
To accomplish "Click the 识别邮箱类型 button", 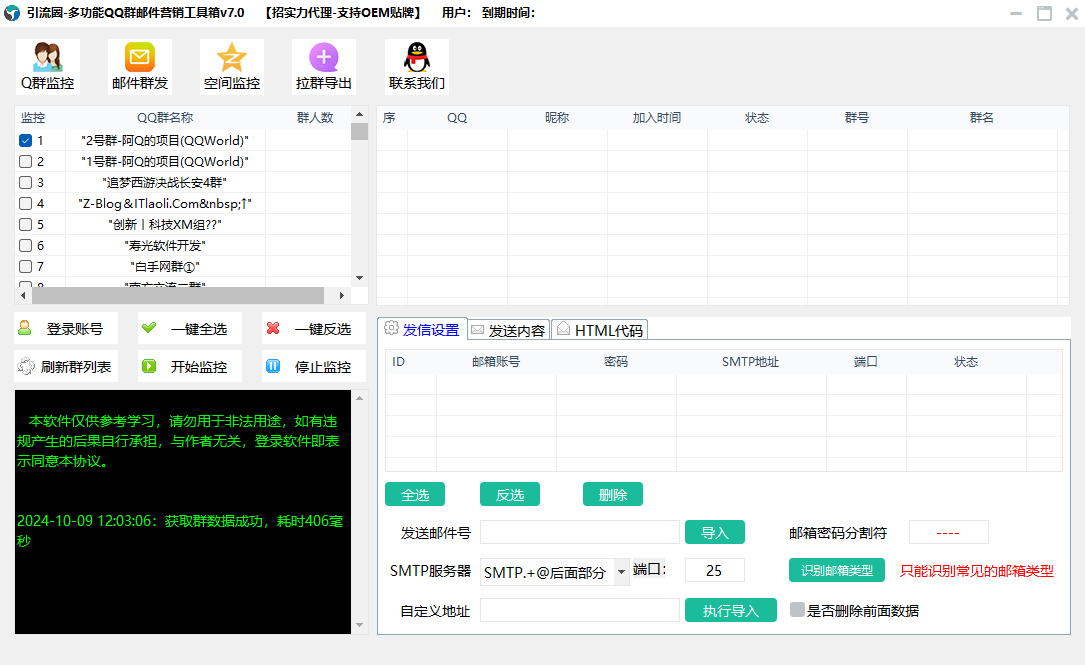I will tap(836, 570).
